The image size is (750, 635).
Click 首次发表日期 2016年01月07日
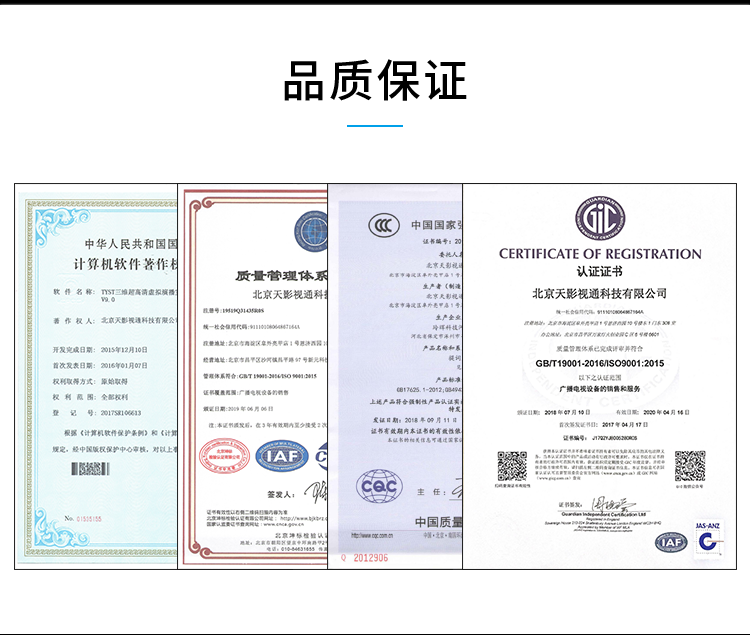[100, 366]
